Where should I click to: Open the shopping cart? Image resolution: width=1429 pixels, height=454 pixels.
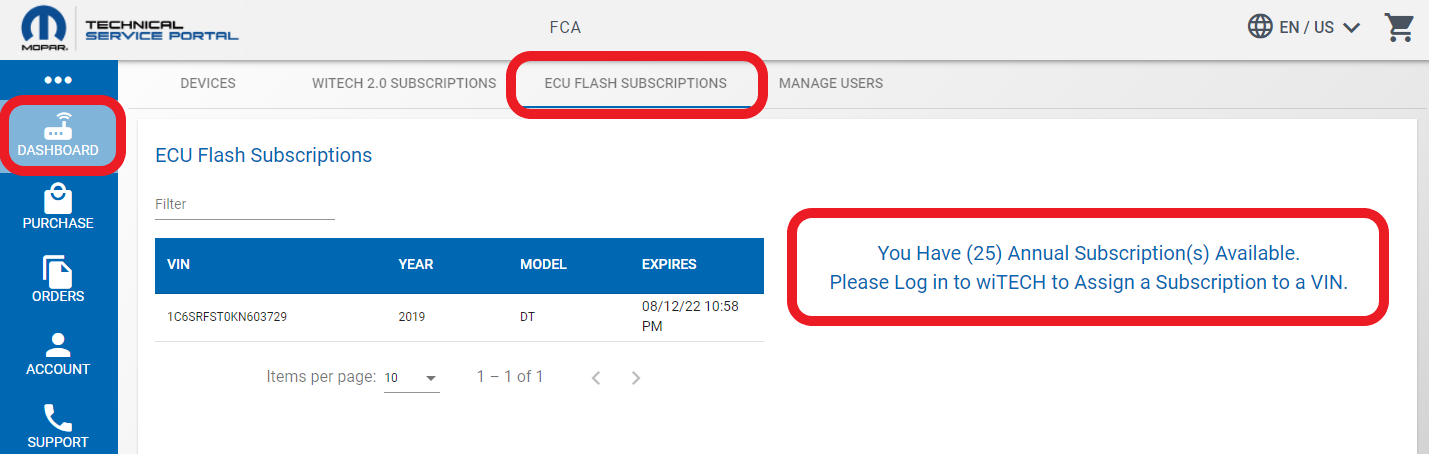click(x=1398, y=28)
